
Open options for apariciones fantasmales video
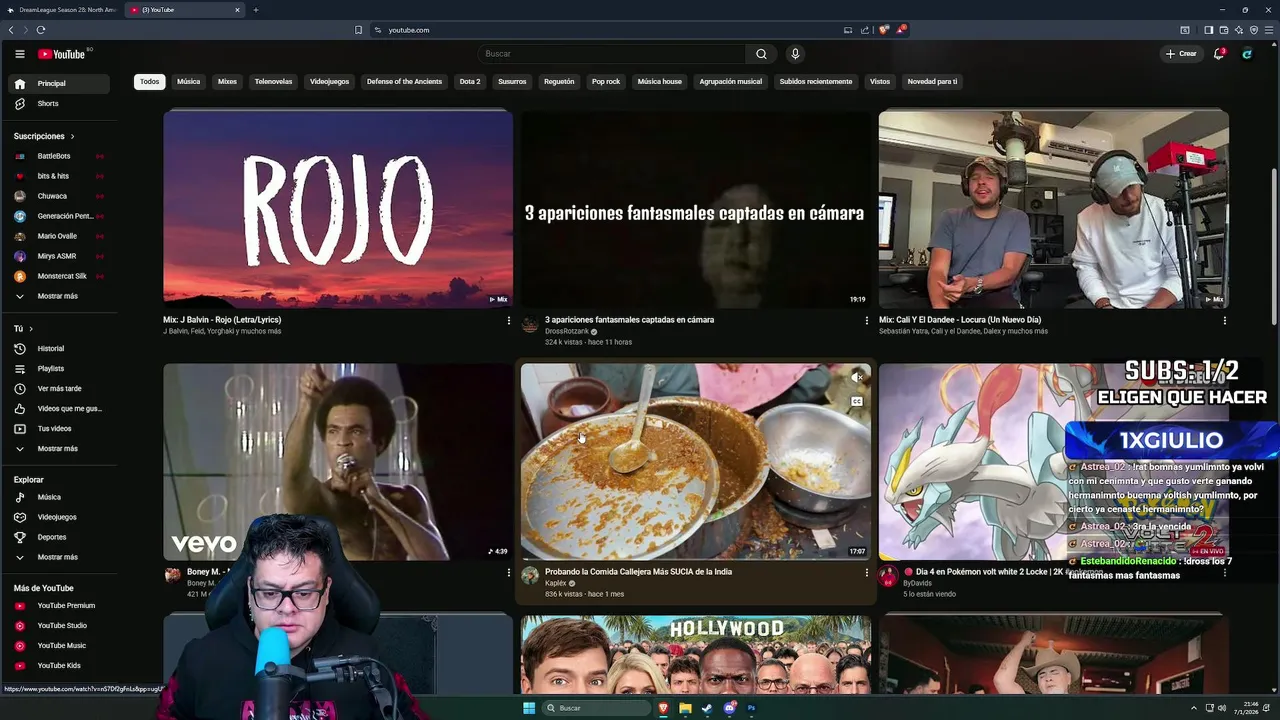click(x=866, y=321)
